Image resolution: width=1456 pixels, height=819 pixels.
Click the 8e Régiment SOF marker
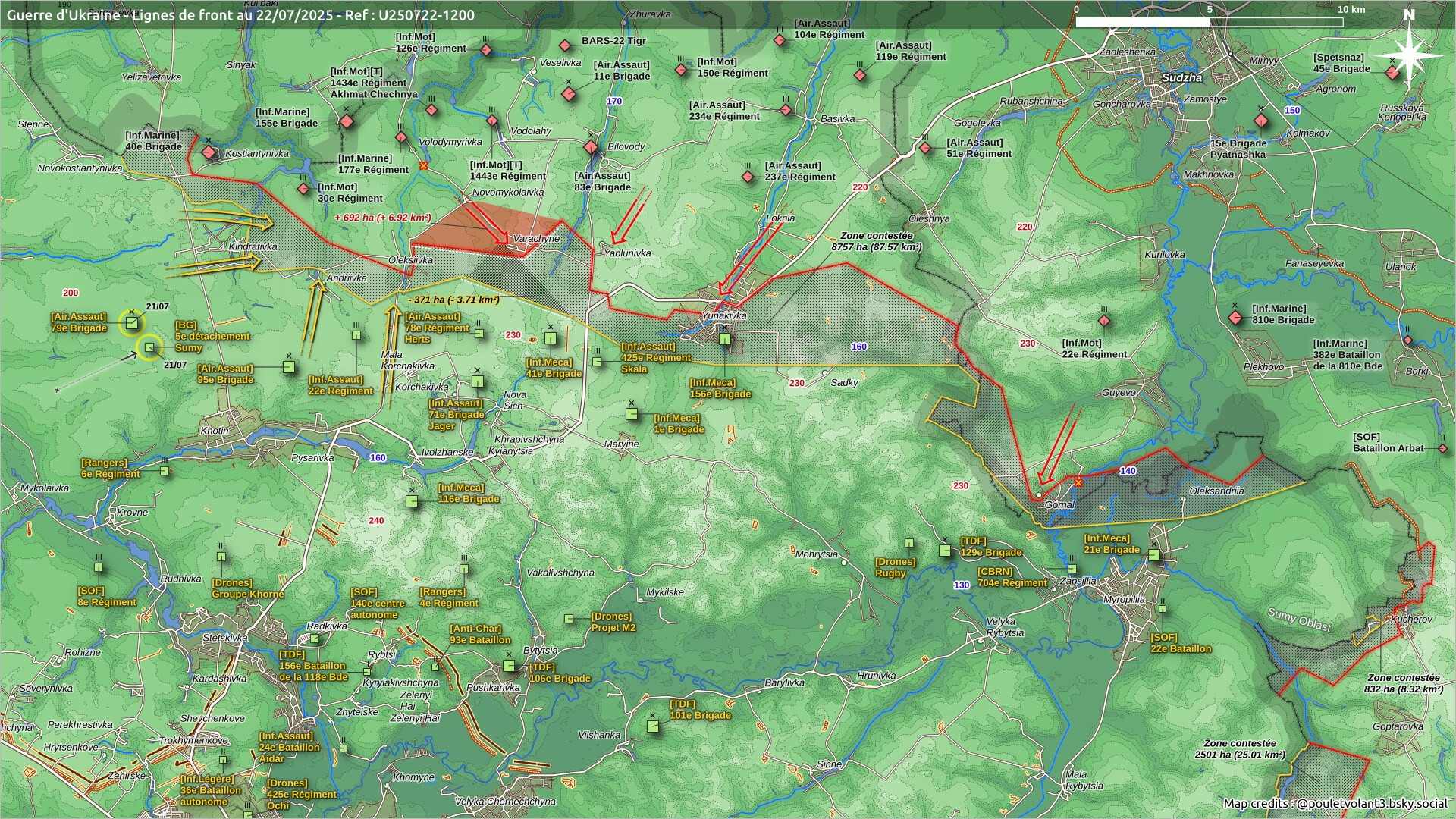point(99,567)
